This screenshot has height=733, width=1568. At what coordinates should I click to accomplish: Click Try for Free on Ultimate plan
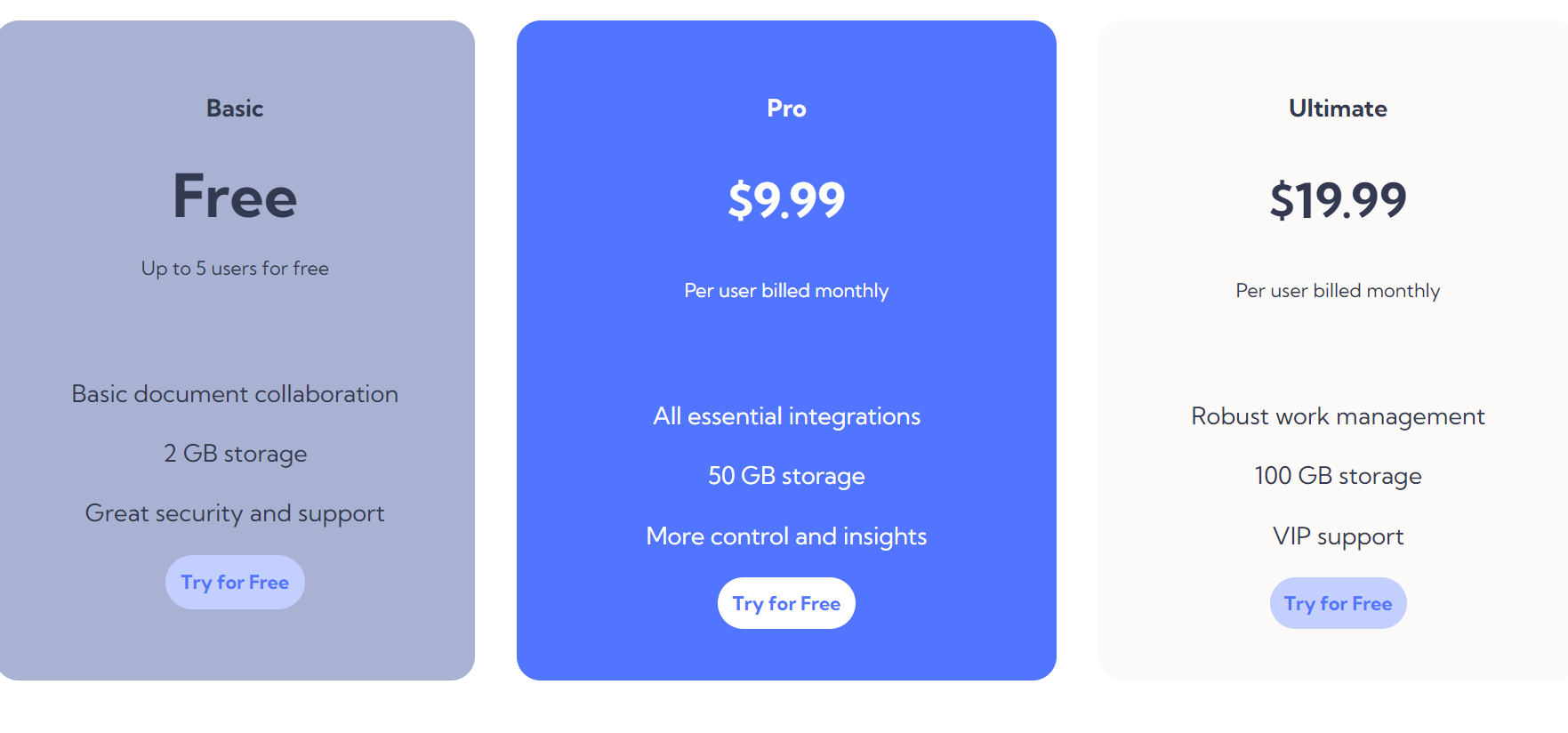pos(1338,603)
